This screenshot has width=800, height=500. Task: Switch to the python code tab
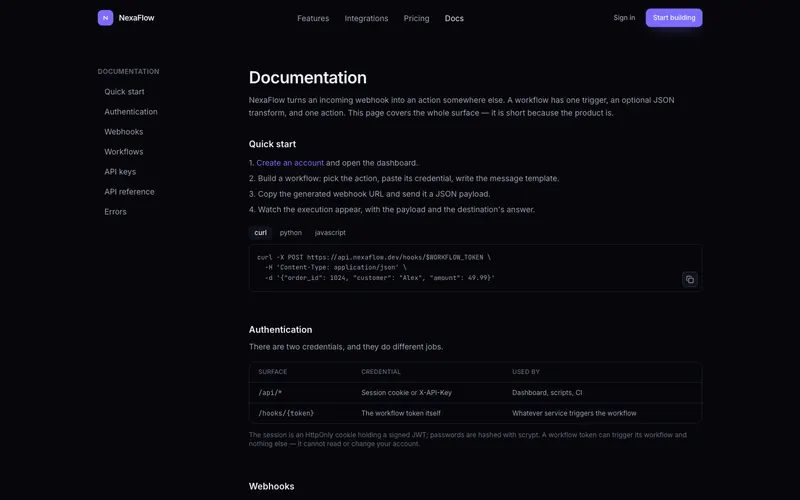[x=291, y=233]
